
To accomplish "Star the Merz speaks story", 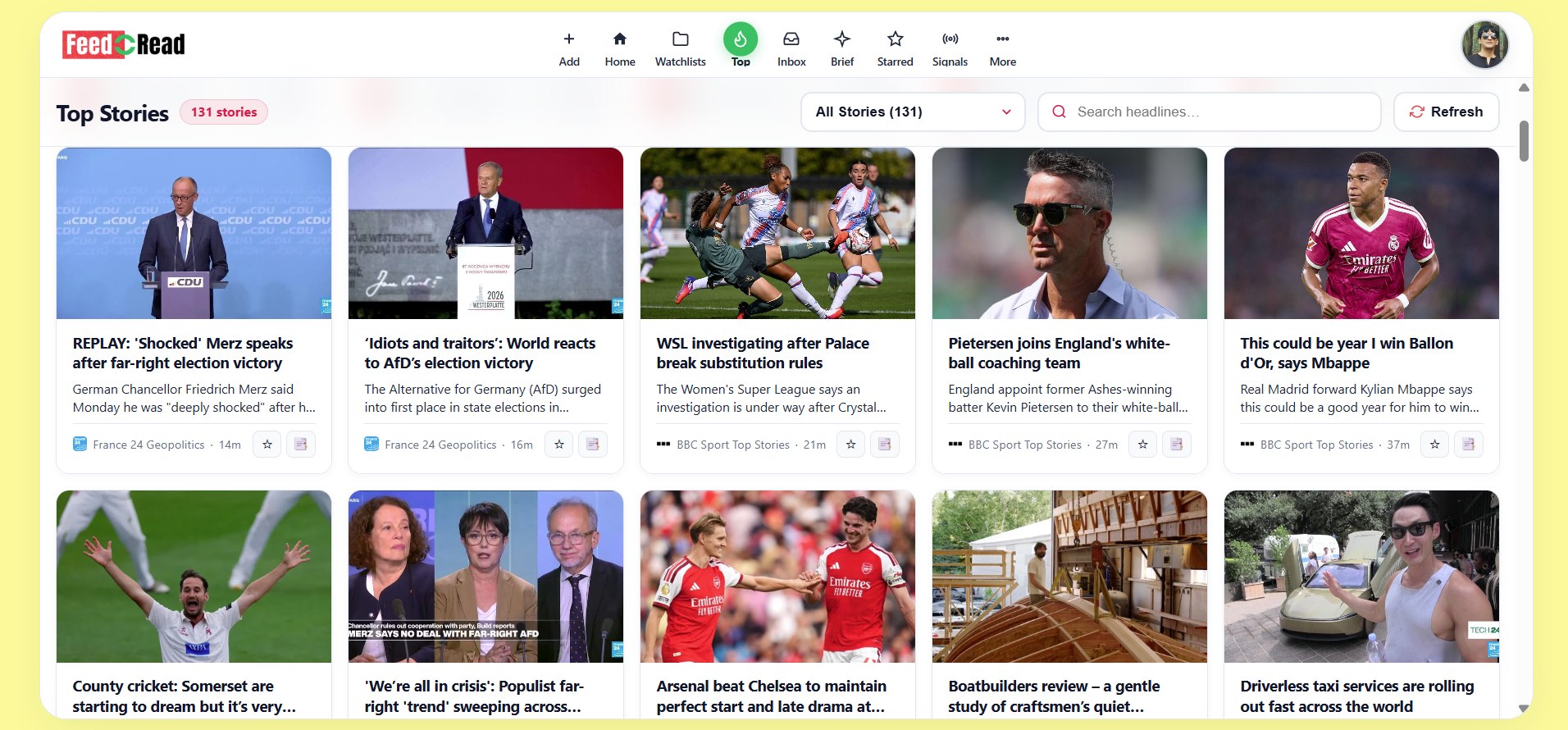I will (267, 445).
